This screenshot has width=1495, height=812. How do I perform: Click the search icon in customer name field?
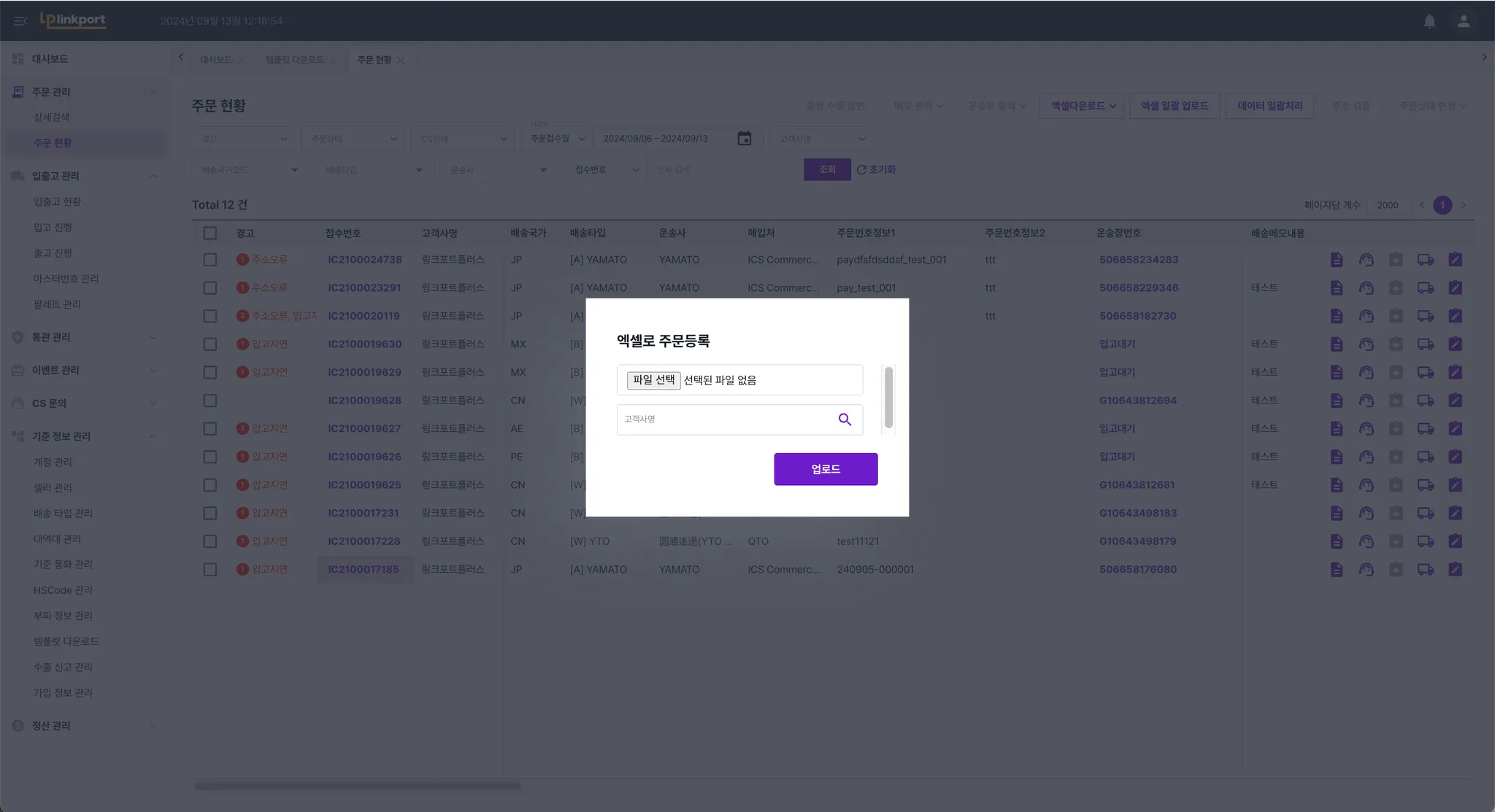[845, 419]
